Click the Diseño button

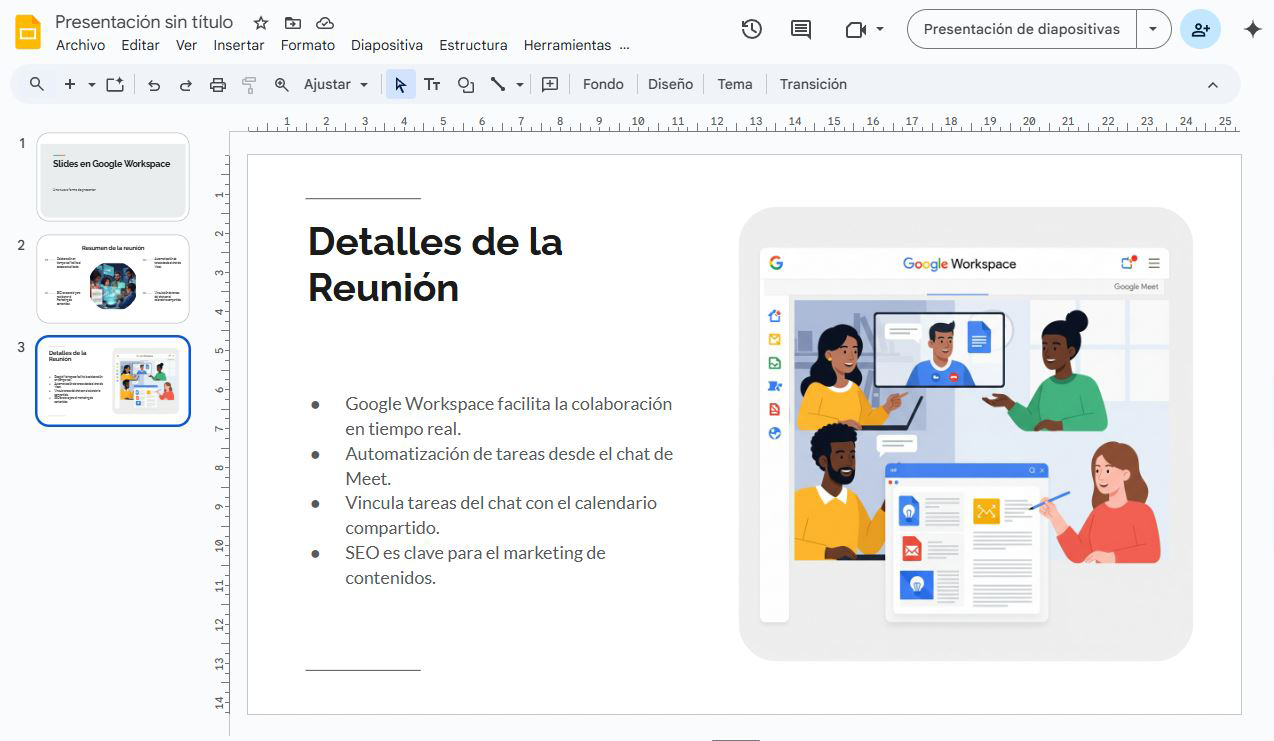tap(670, 85)
